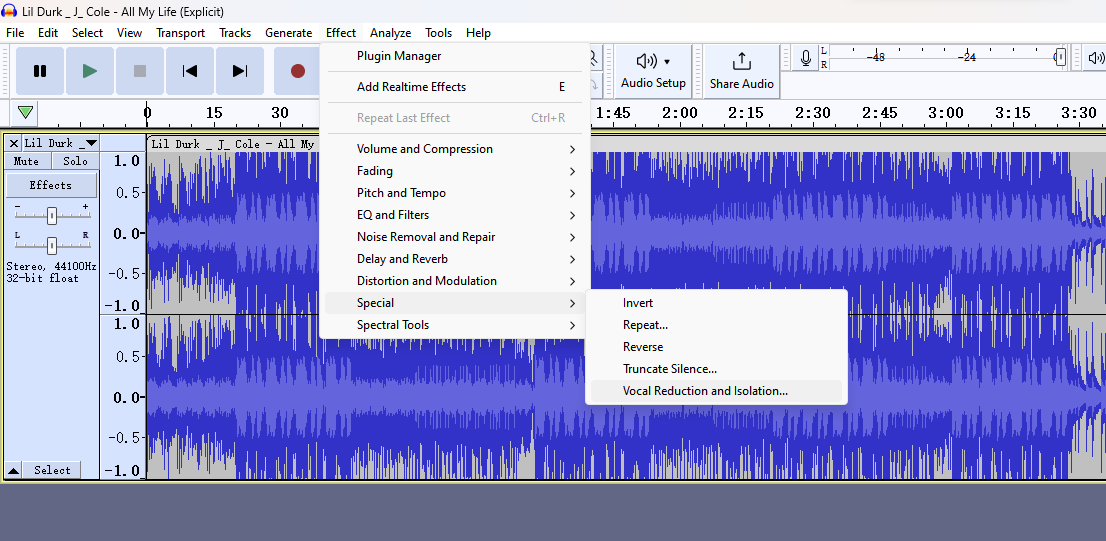Click the Special submenu entry

455,303
